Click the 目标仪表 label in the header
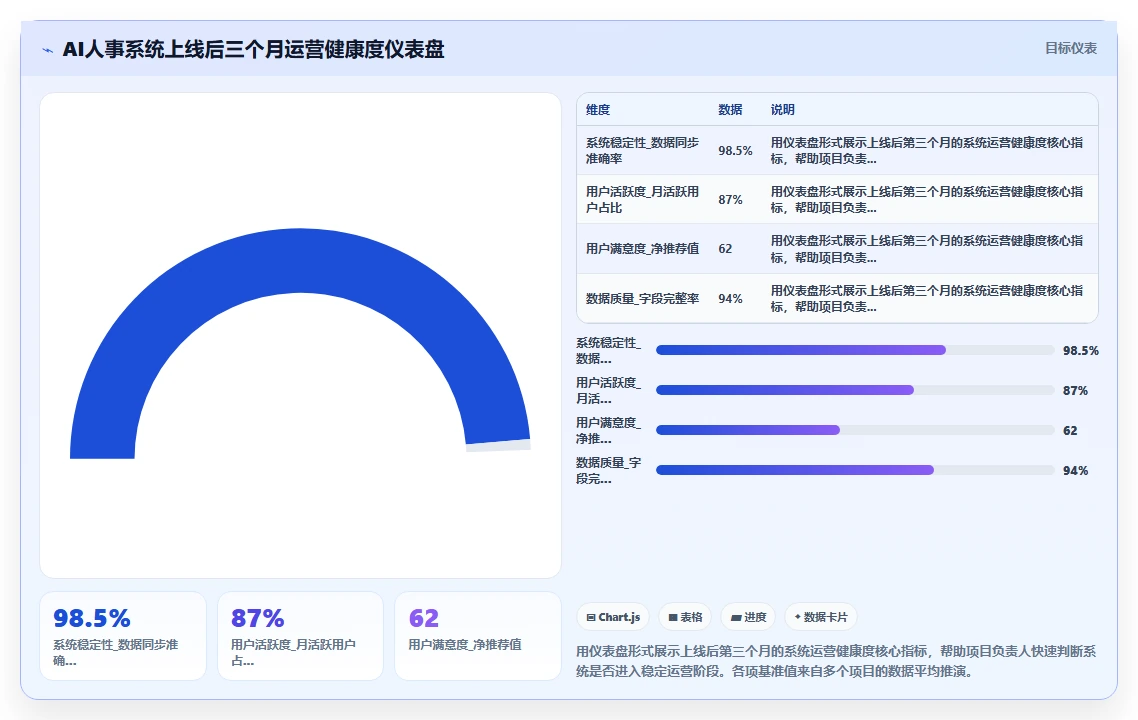The width and height of the screenshot is (1138, 720). click(1071, 49)
